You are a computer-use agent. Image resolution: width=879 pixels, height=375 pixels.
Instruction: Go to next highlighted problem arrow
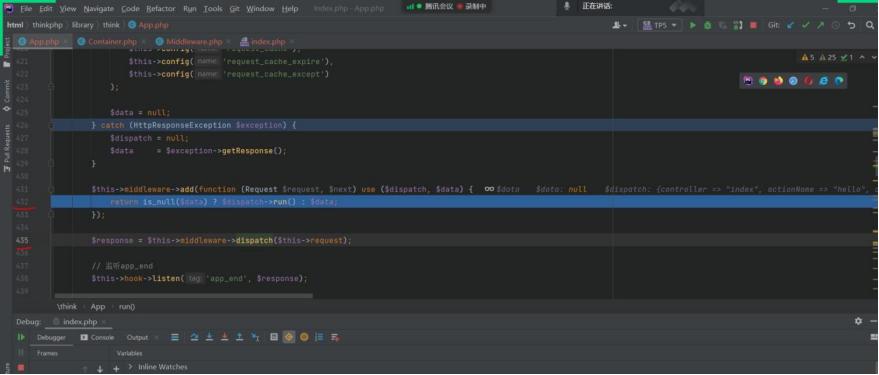(873, 57)
